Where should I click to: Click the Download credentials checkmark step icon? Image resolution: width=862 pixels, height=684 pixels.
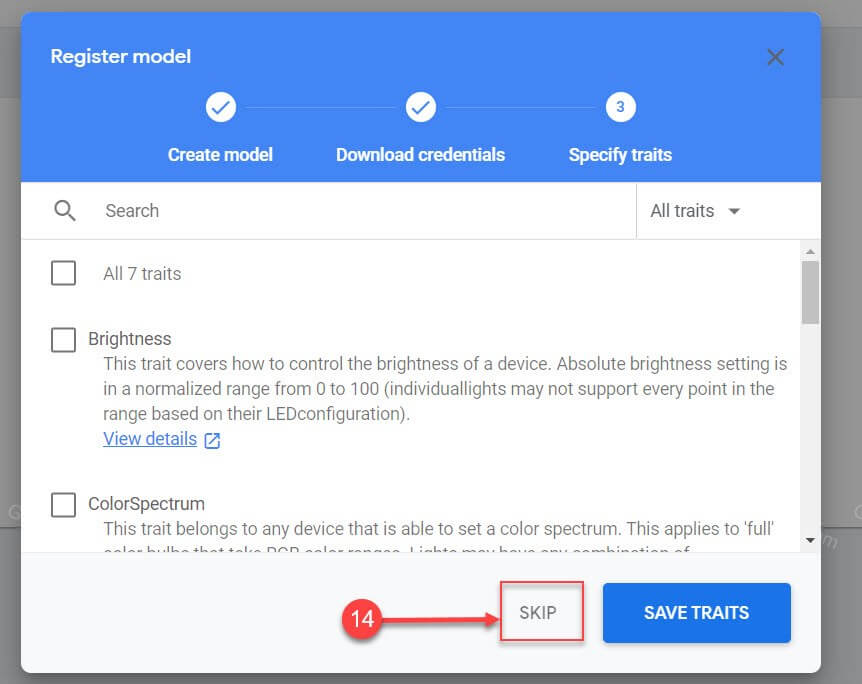point(420,107)
